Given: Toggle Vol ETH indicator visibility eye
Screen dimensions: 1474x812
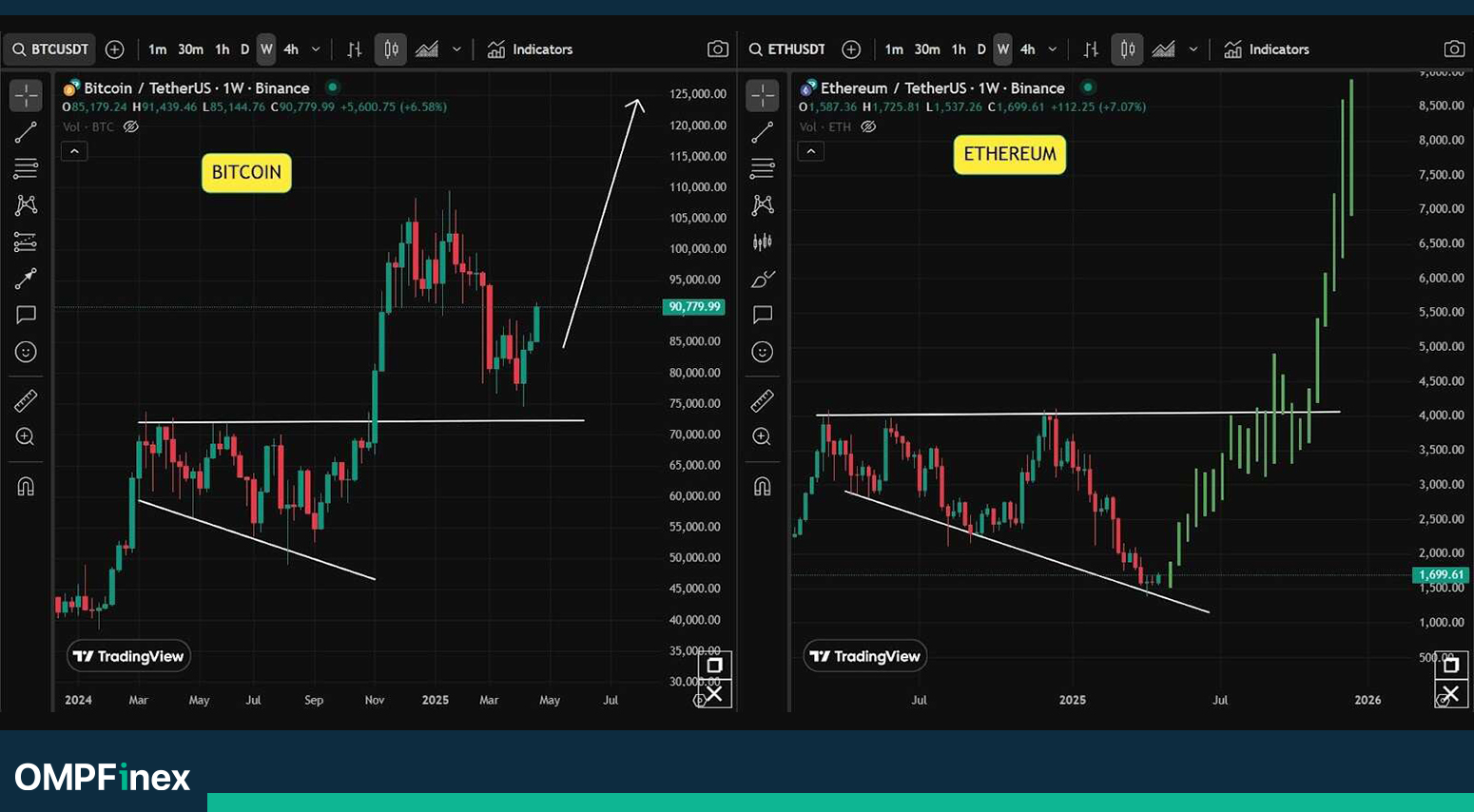Looking at the screenshot, I should pyautogui.click(x=868, y=126).
